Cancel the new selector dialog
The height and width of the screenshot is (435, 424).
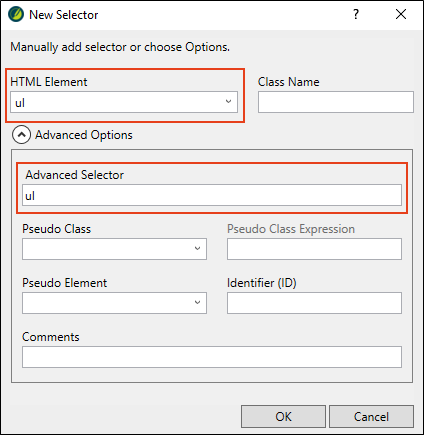tap(371, 416)
